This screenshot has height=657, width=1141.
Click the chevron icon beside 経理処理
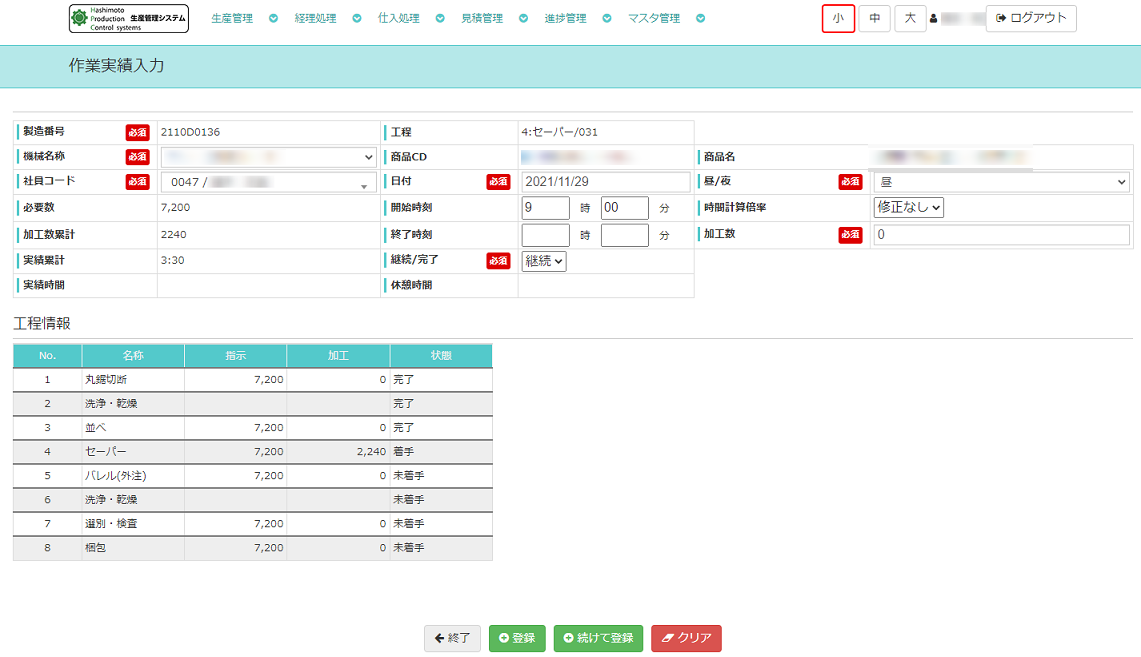pyautogui.click(x=357, y=19)
